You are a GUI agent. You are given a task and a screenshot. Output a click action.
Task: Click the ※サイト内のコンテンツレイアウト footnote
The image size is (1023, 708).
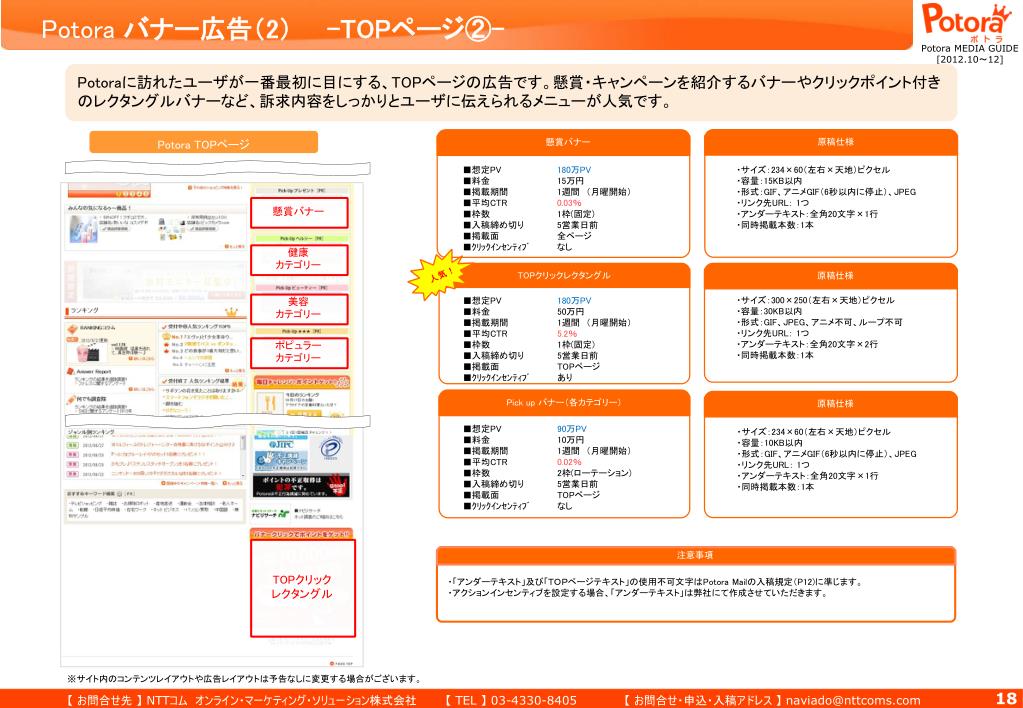(245, 679)
